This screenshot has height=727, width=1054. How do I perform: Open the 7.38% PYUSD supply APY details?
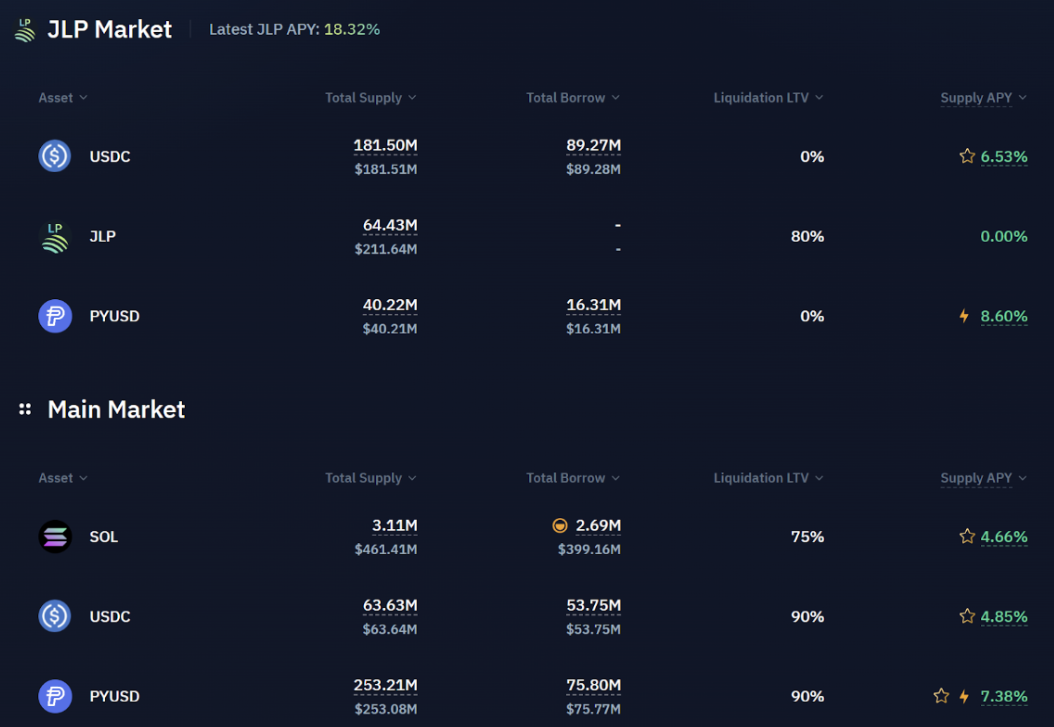pos(1004,696)
